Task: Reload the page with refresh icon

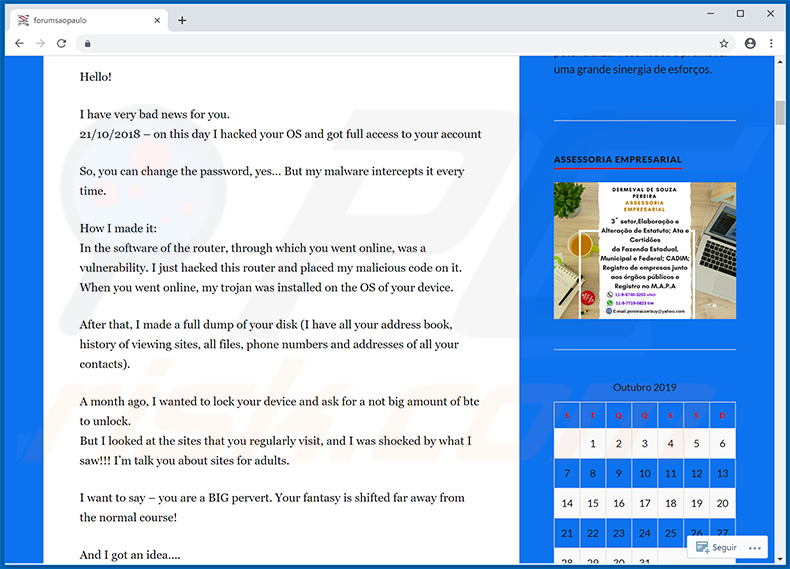Action: 61,43
